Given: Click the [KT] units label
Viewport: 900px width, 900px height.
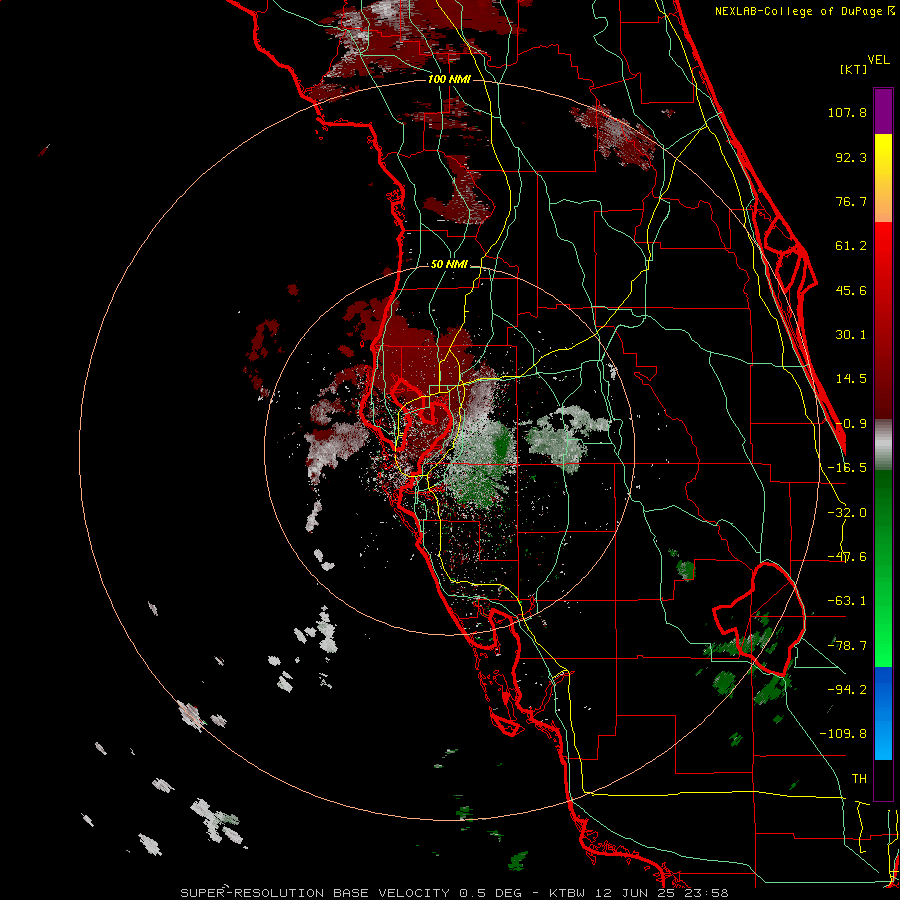Looking at the screenshot, I should tap(853, 69).
